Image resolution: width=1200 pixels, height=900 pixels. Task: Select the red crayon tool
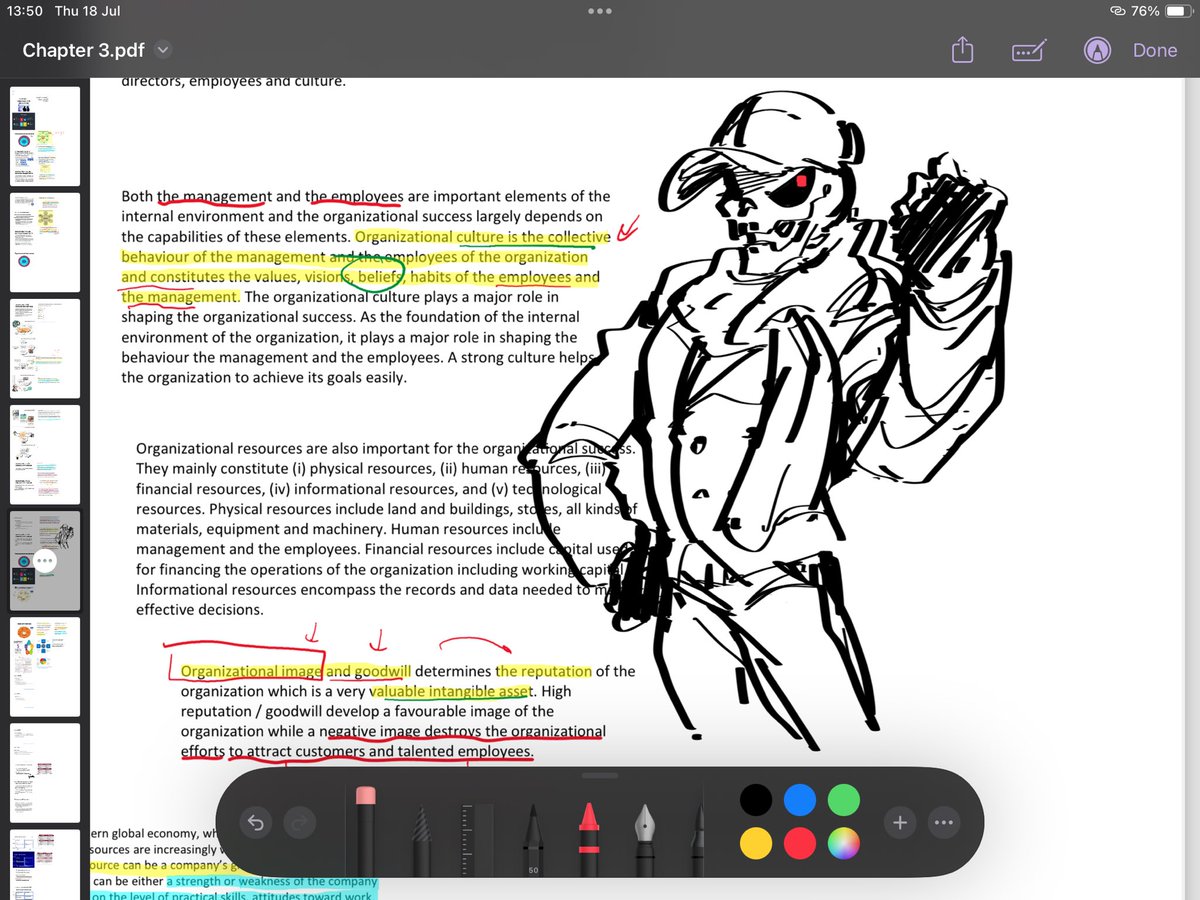[x=589, y=838]
